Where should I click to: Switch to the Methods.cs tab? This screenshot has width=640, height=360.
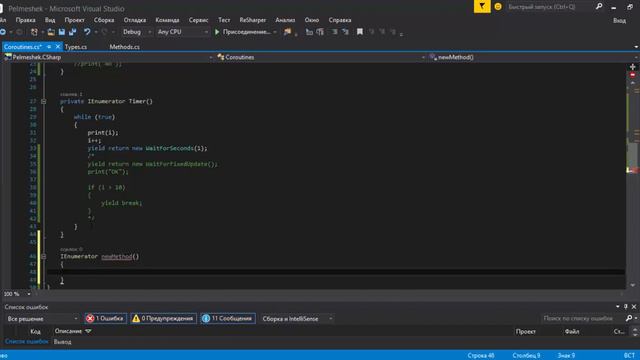point(124,47)
